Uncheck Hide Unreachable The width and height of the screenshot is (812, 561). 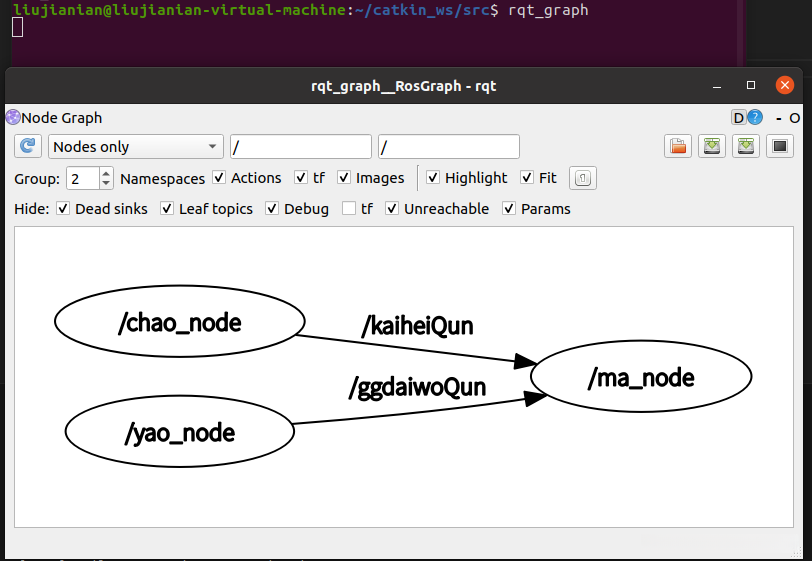(392, 209)
